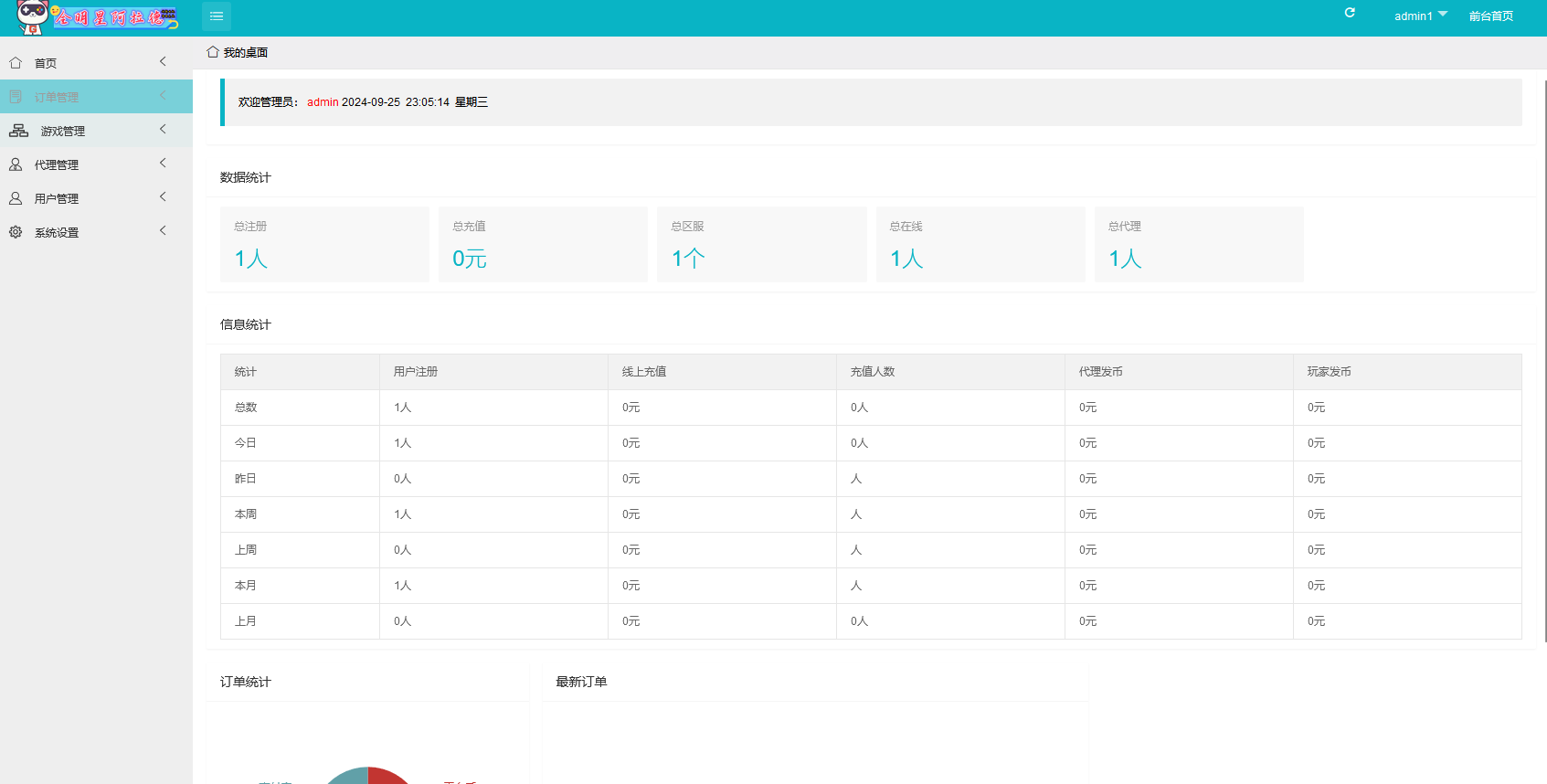Expand 系统设置 chevron arrow

[163, 231]
